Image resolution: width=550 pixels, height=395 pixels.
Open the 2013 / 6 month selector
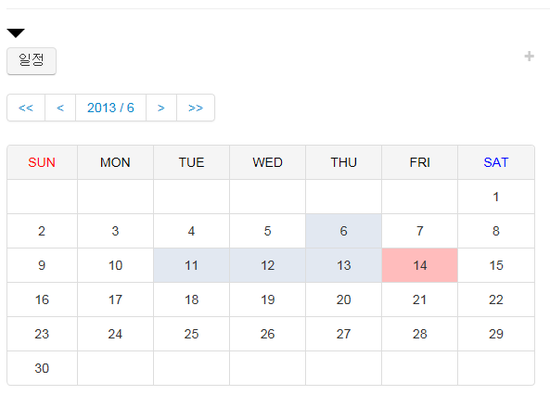pyautogui.click(x=111, y=108)
